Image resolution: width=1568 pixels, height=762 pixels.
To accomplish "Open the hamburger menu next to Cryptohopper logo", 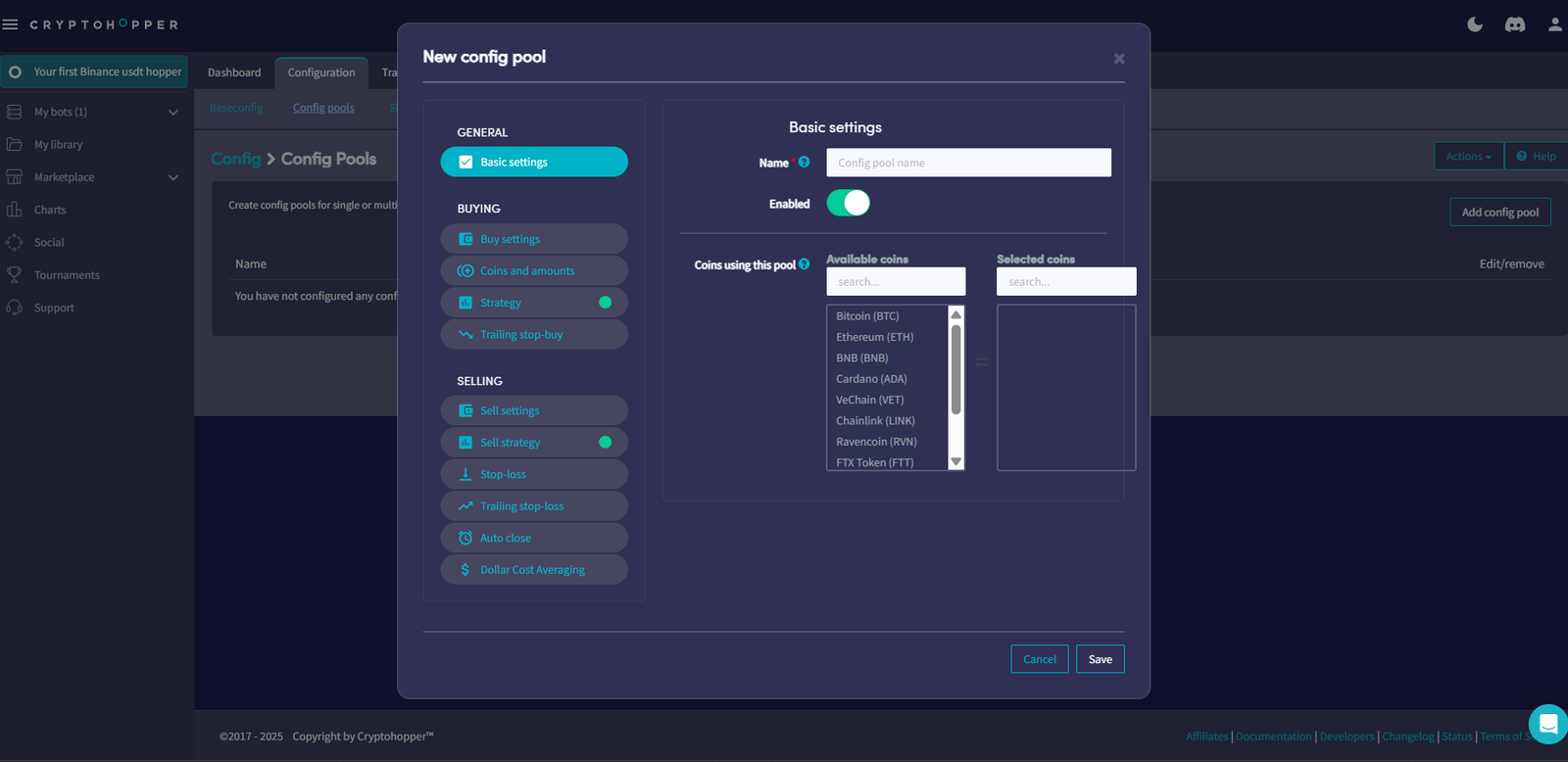I will (x=10, y=24).
